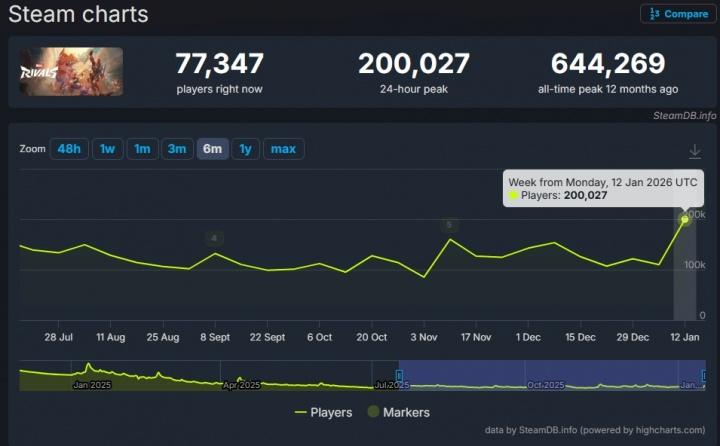Viewport: 720px width, 446px height.
Task: Click the 25 Aug axis label
Action: pyautogui.click(x=163, y=337)
